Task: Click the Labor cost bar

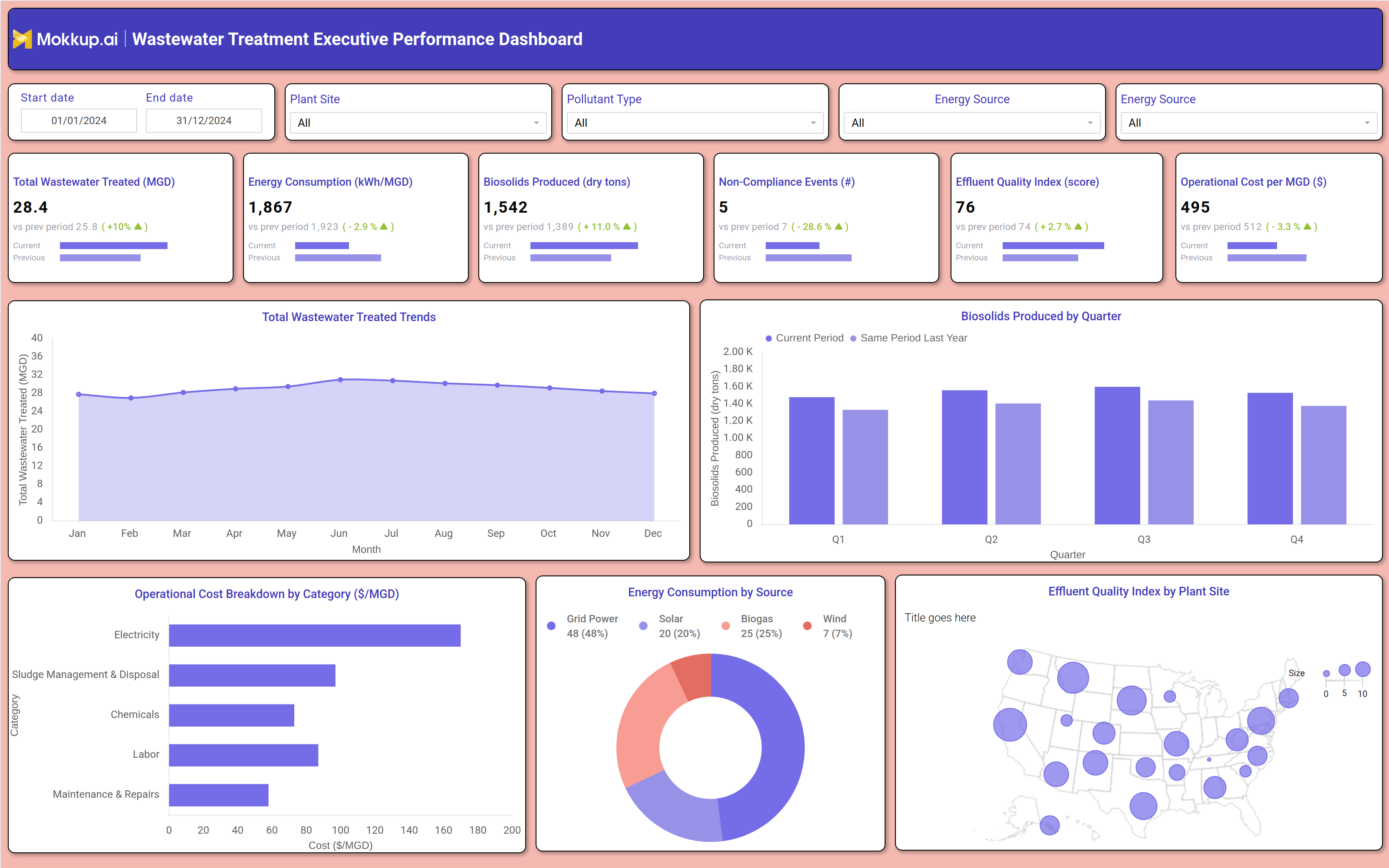Action: 244,755
